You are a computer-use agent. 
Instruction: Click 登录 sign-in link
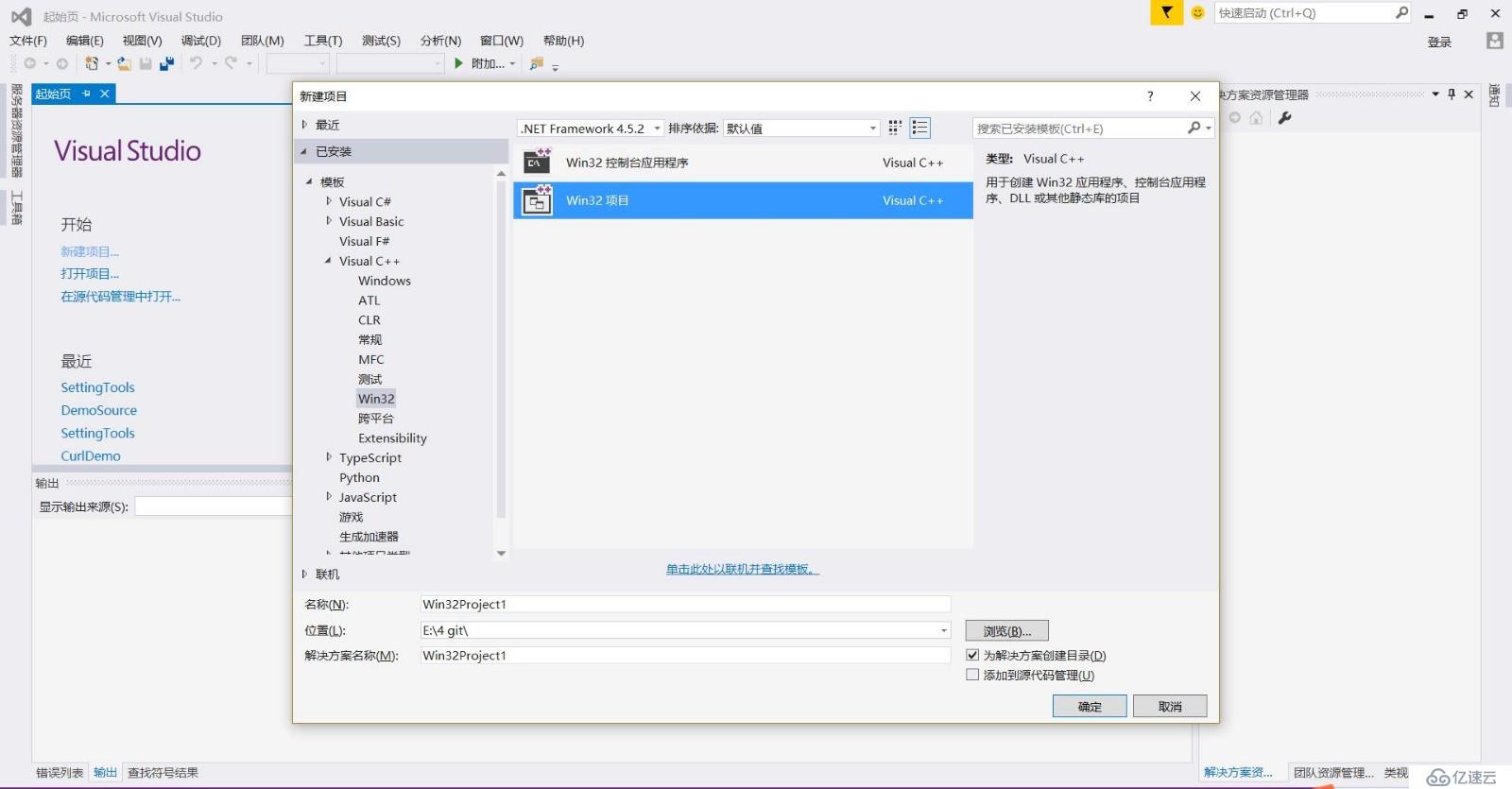click(x=1439, y=42)
